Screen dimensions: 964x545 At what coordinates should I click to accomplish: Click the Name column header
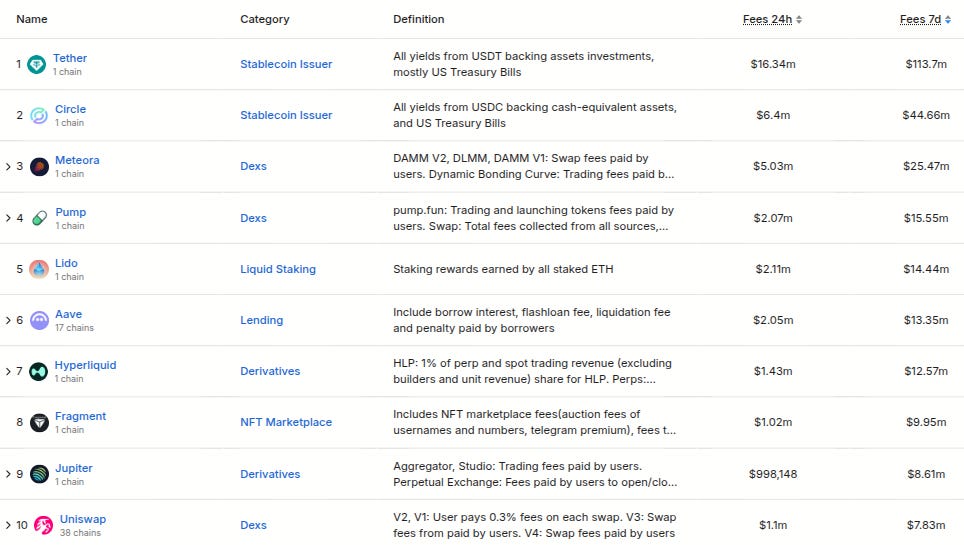coord(31,19)
